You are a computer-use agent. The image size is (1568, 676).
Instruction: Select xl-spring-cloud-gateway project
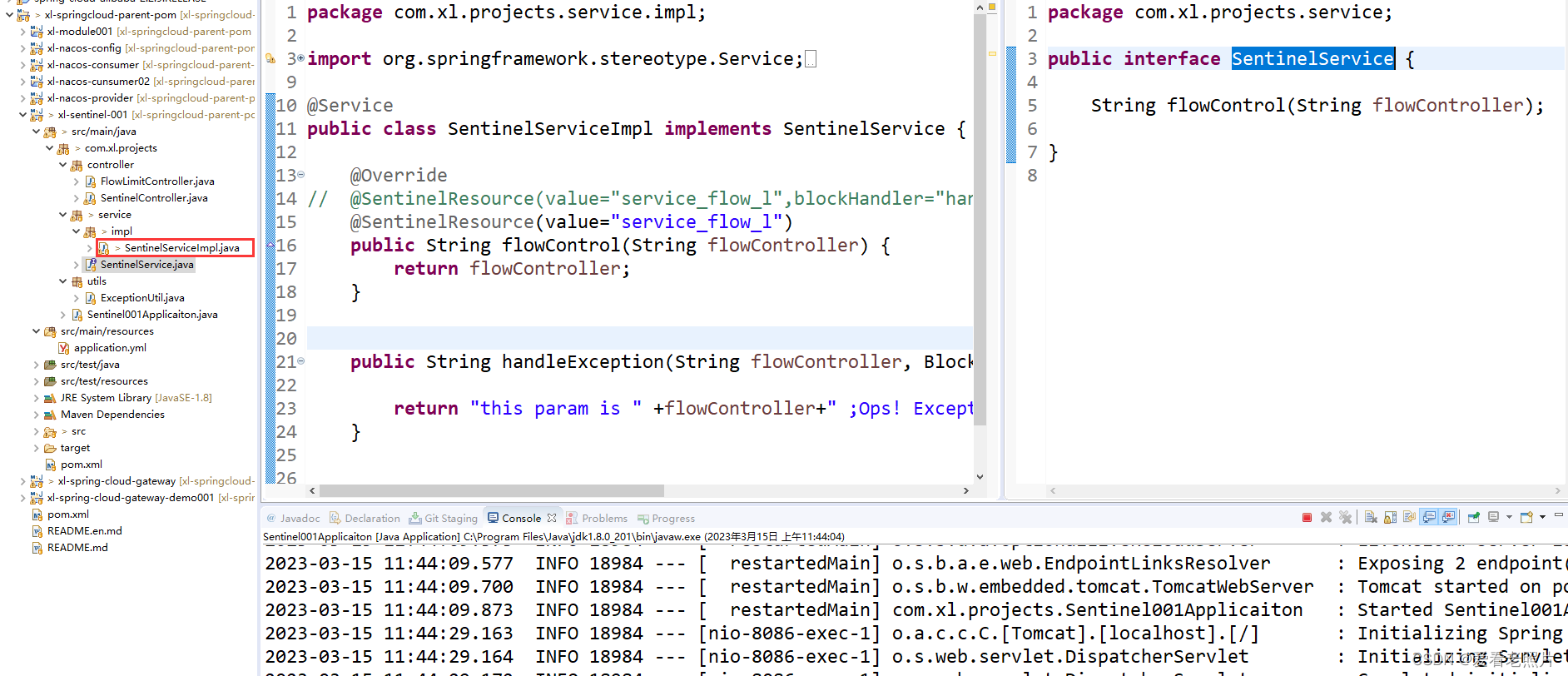(117, 481)
